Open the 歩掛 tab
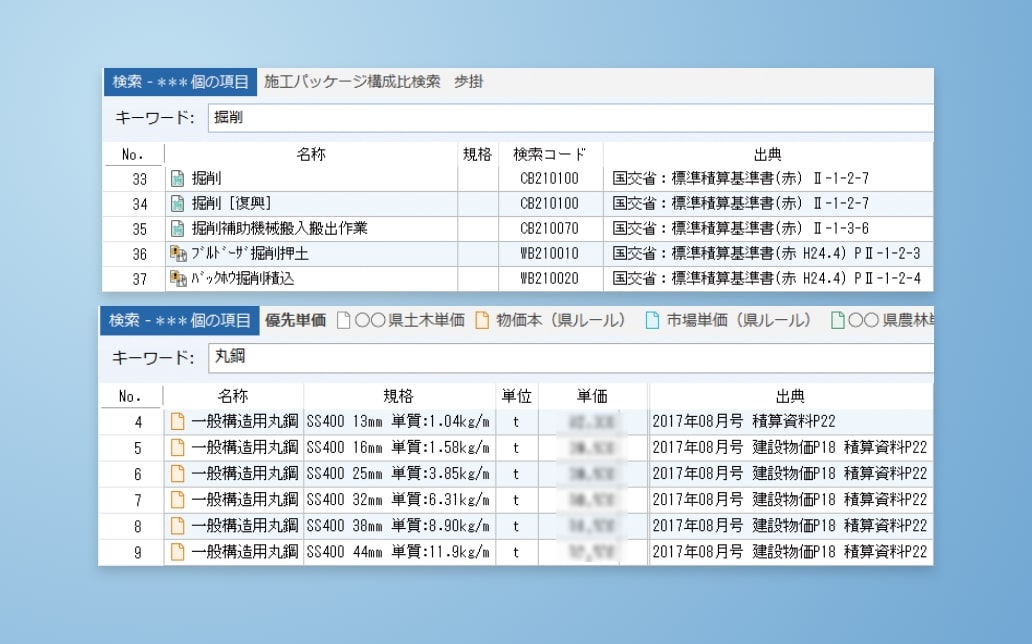 468,82
